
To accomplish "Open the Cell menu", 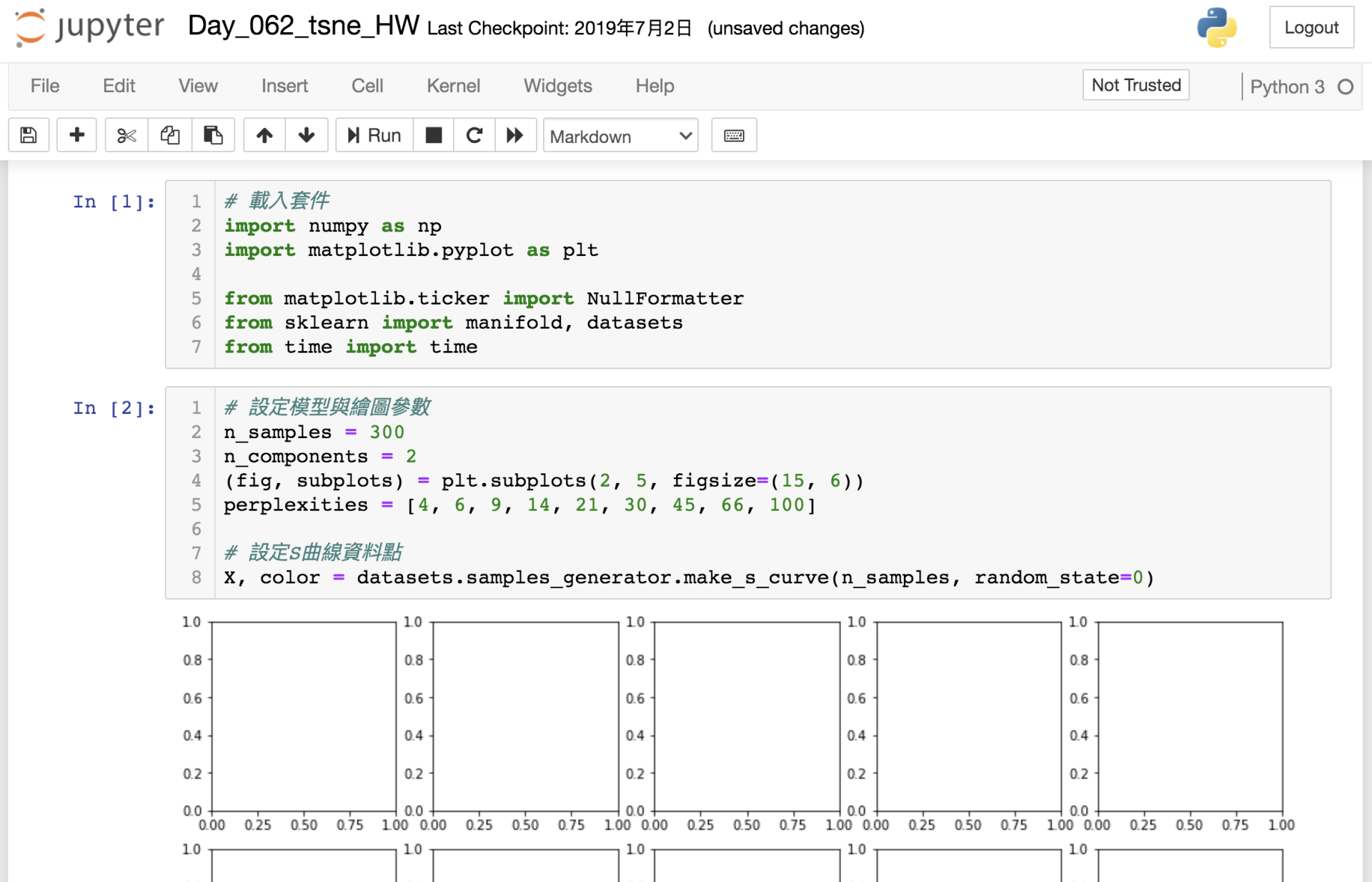I will click(367, 86).
